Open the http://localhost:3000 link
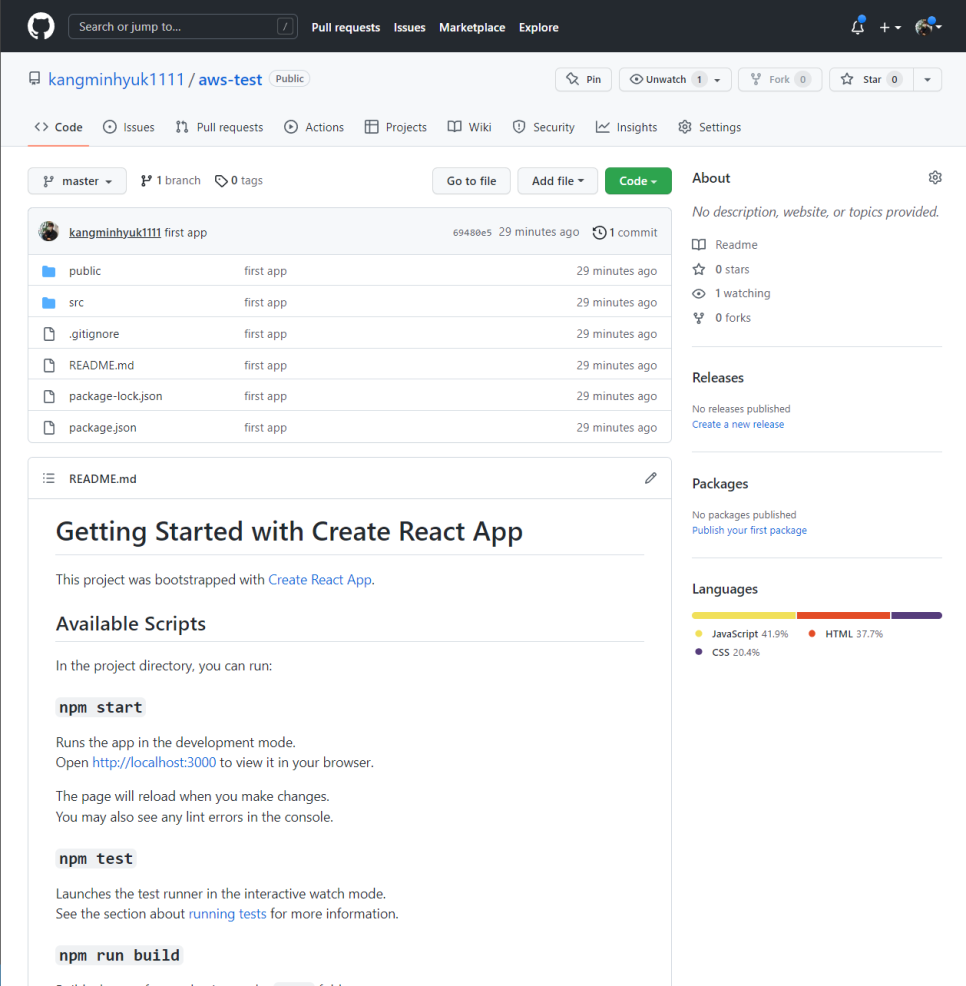 154,763
